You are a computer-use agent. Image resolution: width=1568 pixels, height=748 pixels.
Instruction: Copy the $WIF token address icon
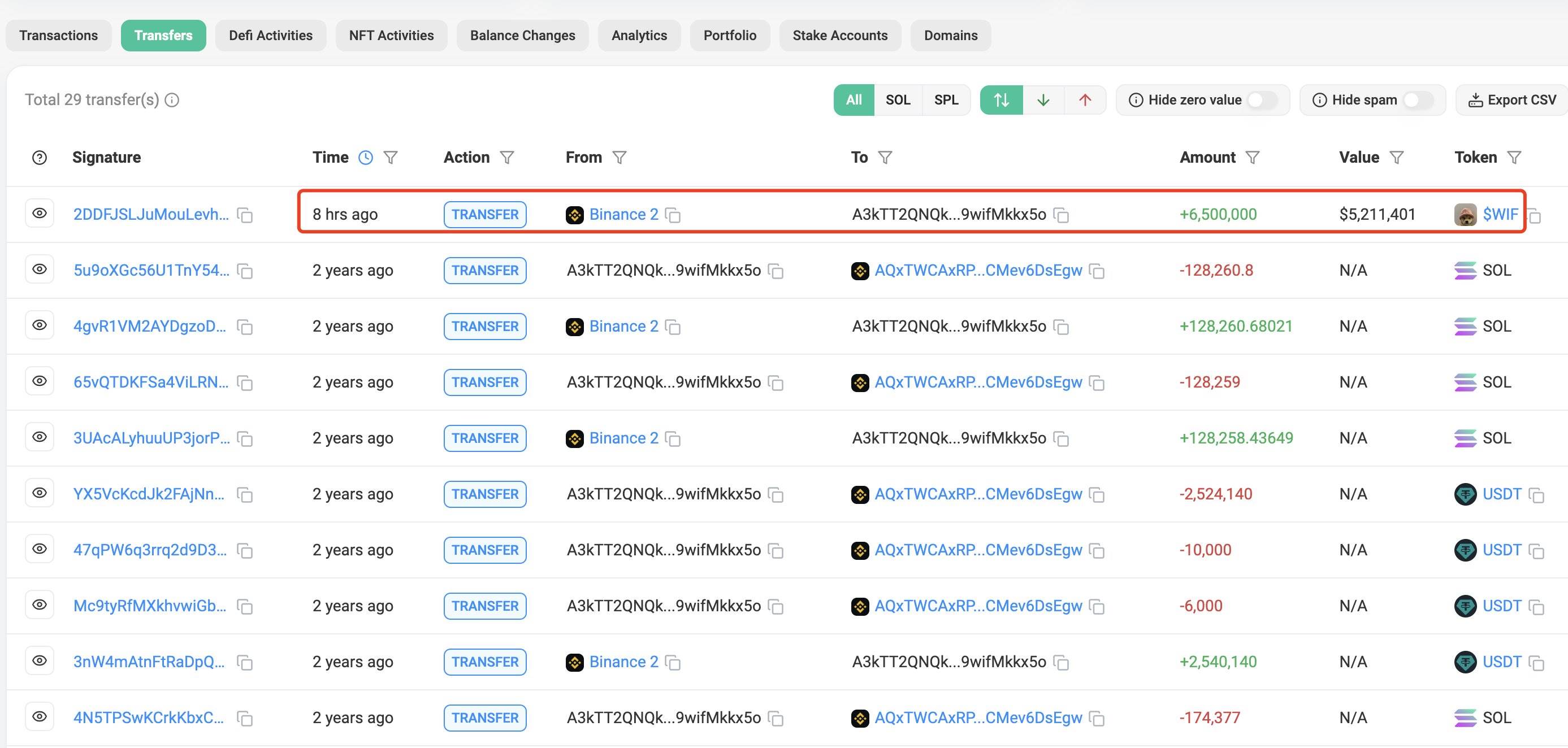(1535, 216)
